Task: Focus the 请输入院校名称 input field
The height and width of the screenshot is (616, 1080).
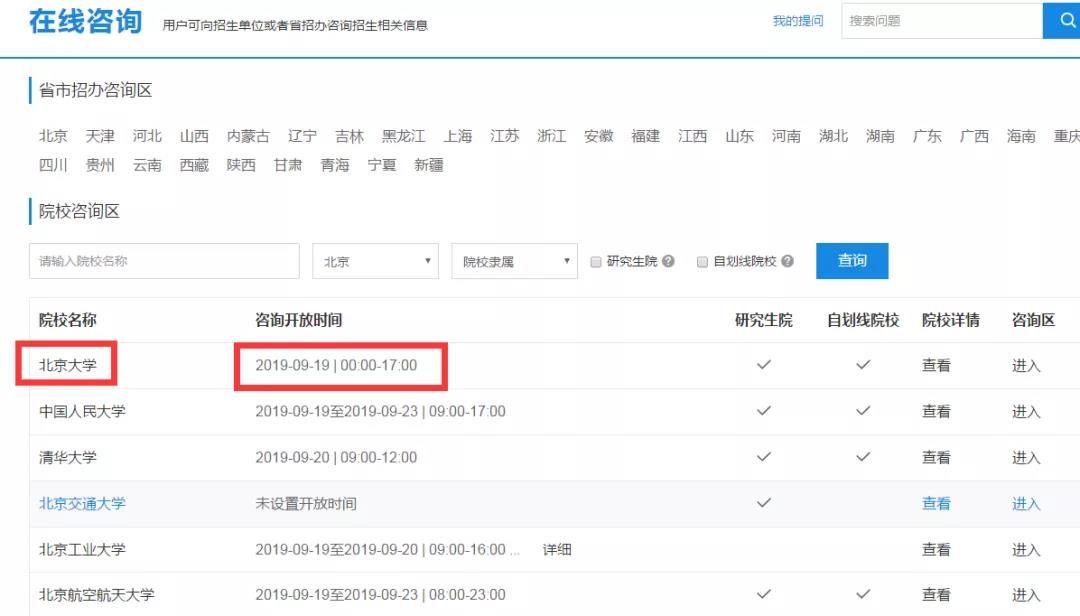Action: (x=164, y=261)
